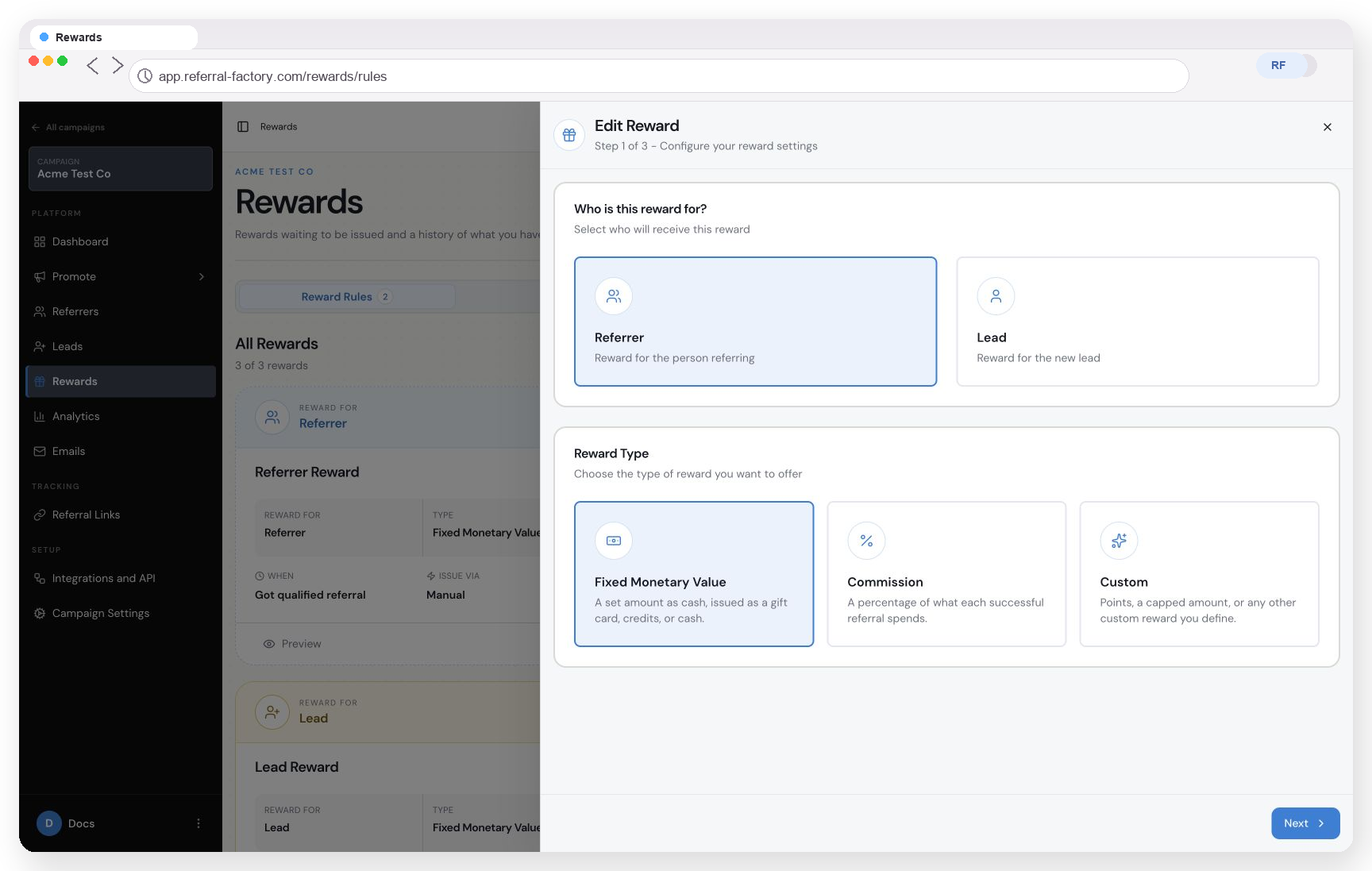The height and width of the screenshot is (871, 1372).
Task: Toggle the sidebar panel icon next to Rewards
Action: [243, 127]
